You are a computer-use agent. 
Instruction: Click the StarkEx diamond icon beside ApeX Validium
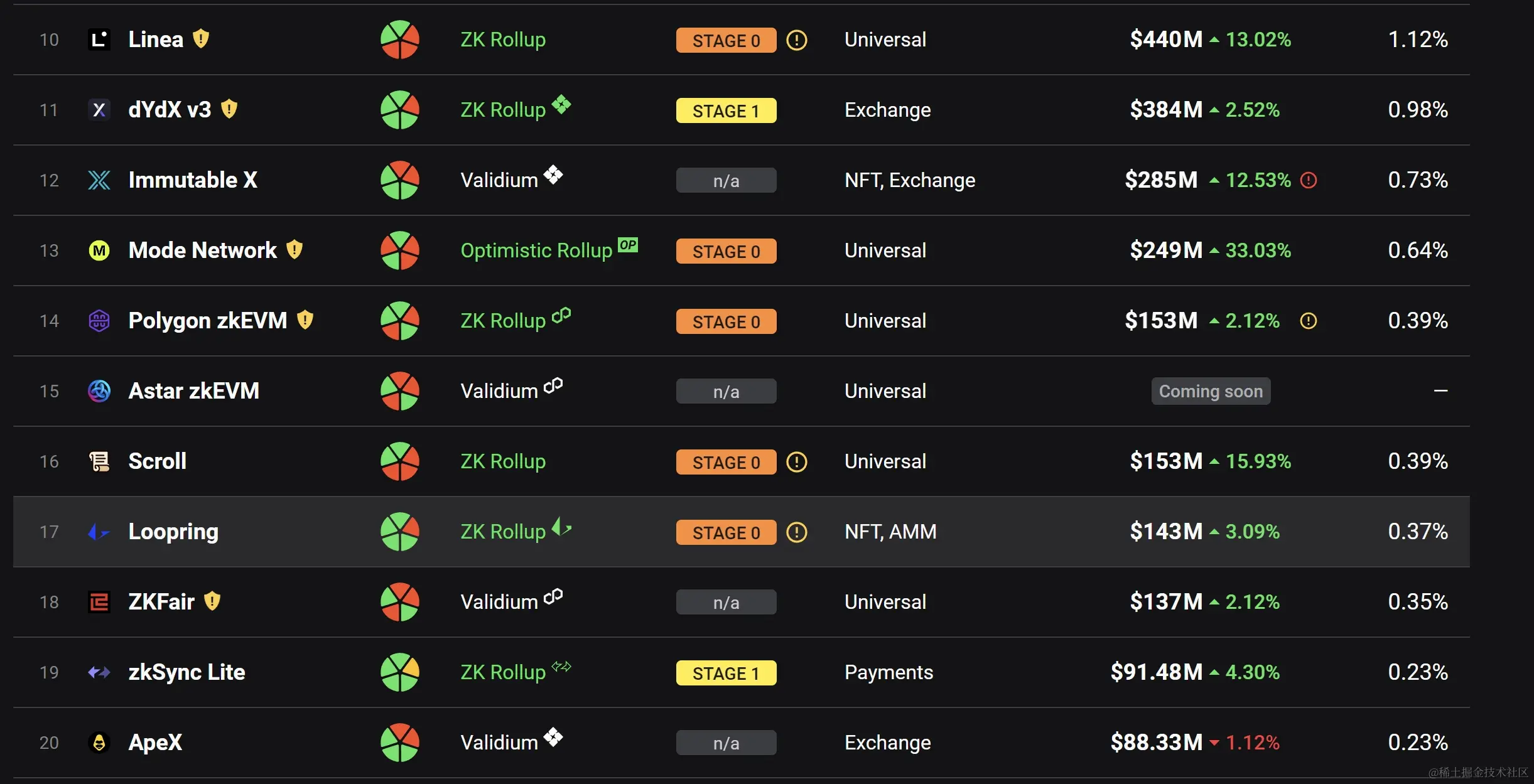pyautogui.click(x=553, y=737)
